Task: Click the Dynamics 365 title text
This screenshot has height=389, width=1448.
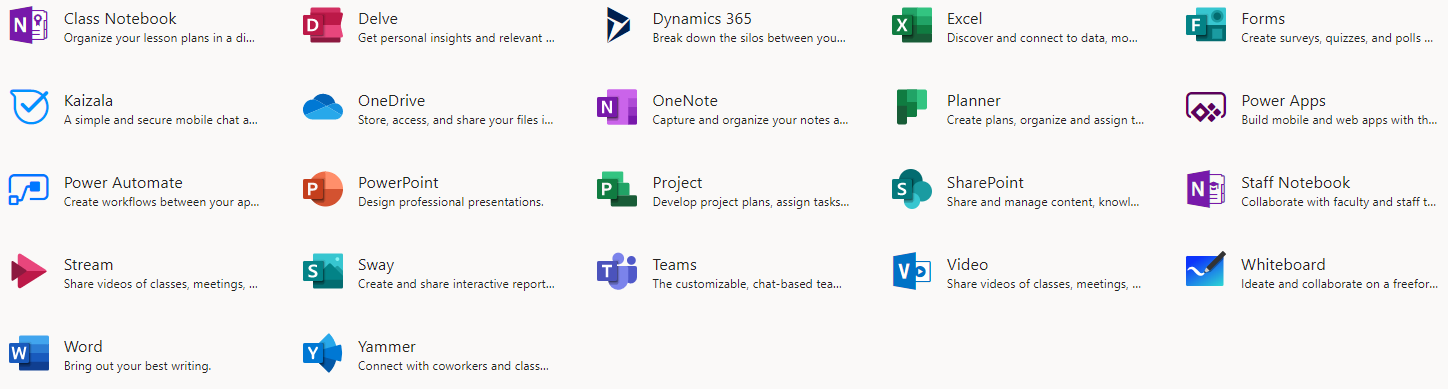Action: pyautogui.click(x=702, y=19)
